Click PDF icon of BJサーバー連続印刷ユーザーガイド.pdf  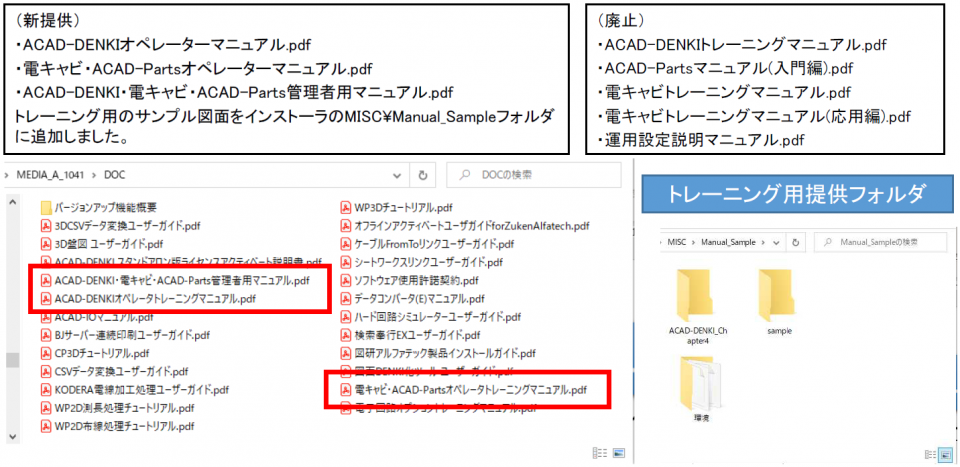(45, 335)
